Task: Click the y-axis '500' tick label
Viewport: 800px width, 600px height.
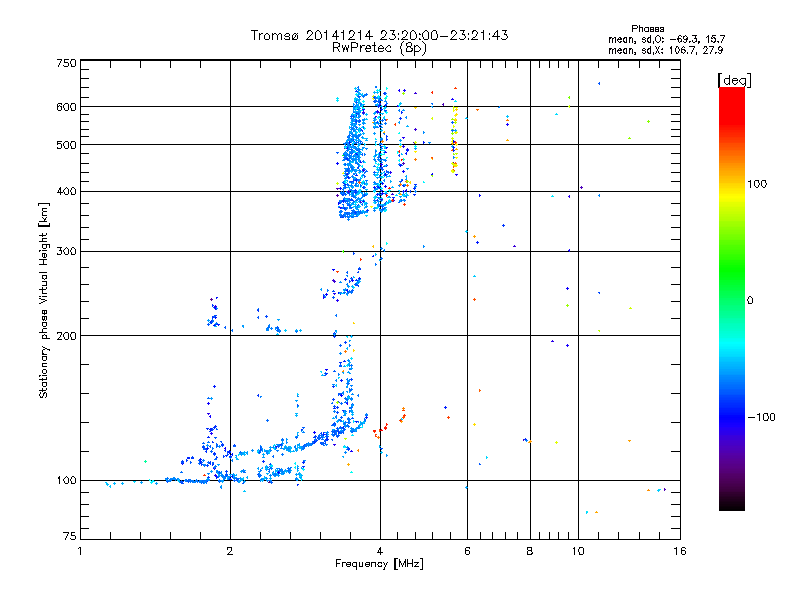Action: tap(66, 145)
